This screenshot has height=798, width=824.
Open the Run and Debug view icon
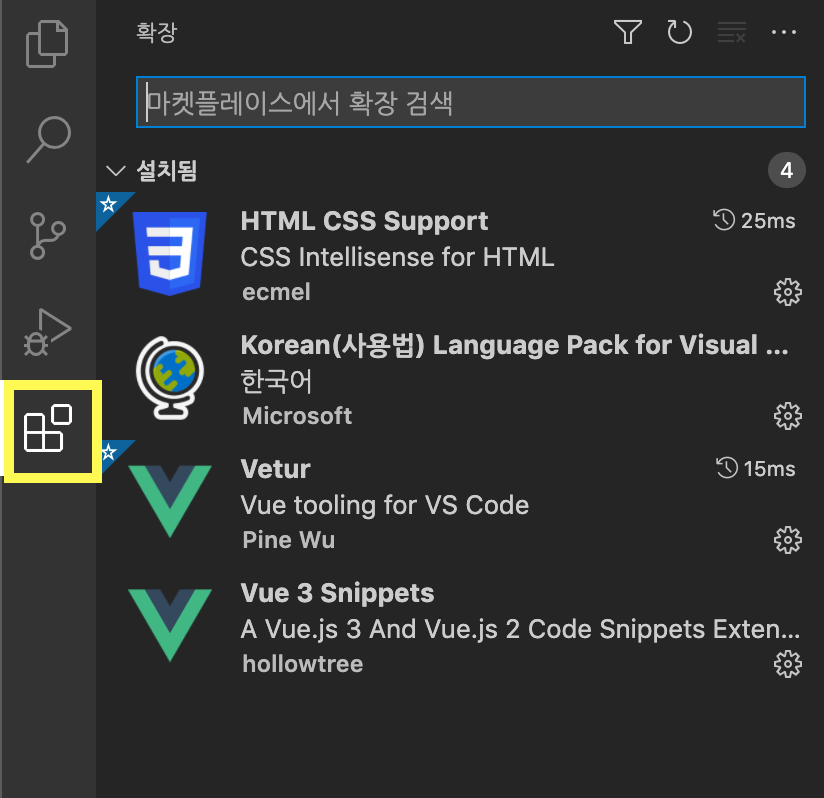tap(47, 333)
